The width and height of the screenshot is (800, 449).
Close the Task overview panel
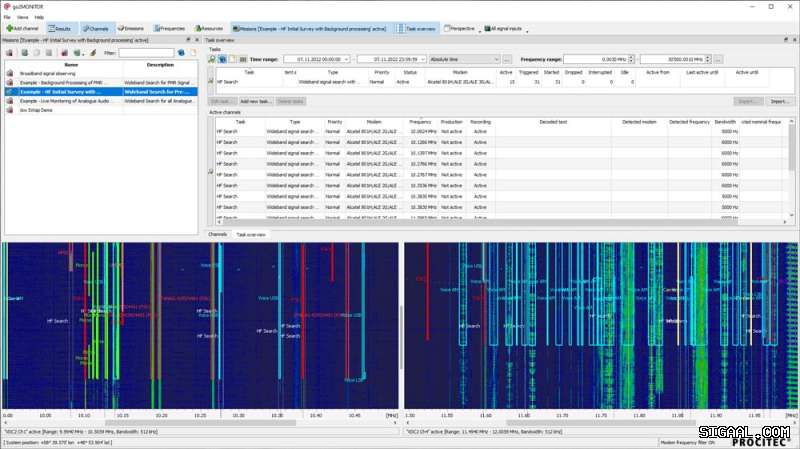[794, 40]
